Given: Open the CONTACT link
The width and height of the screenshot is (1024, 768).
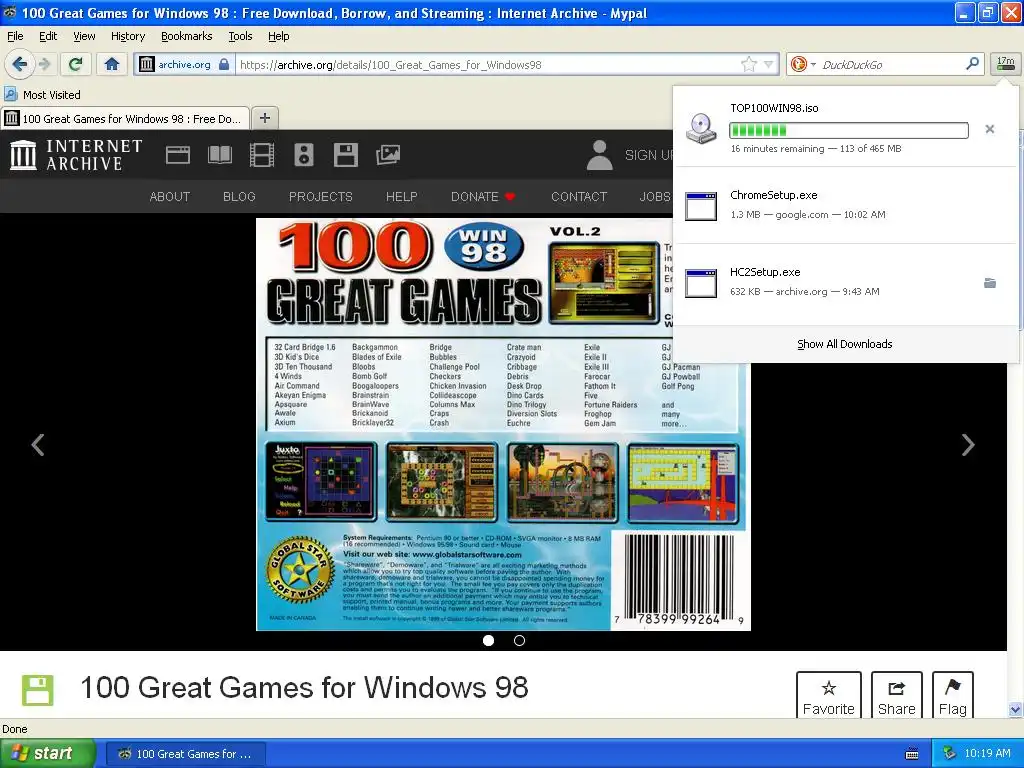Looking at the screenshot, I should tap(579, 197).
